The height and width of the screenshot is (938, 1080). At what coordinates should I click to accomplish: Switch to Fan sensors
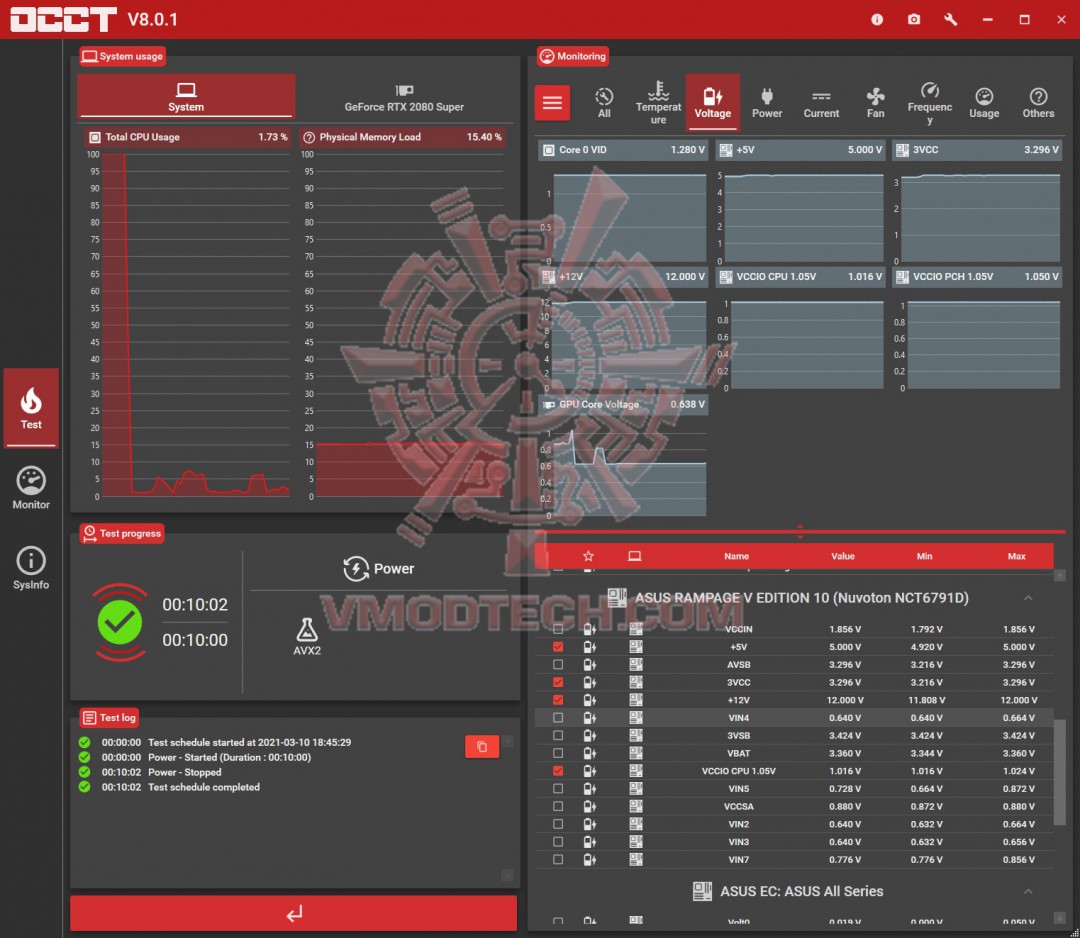(875, 103)
